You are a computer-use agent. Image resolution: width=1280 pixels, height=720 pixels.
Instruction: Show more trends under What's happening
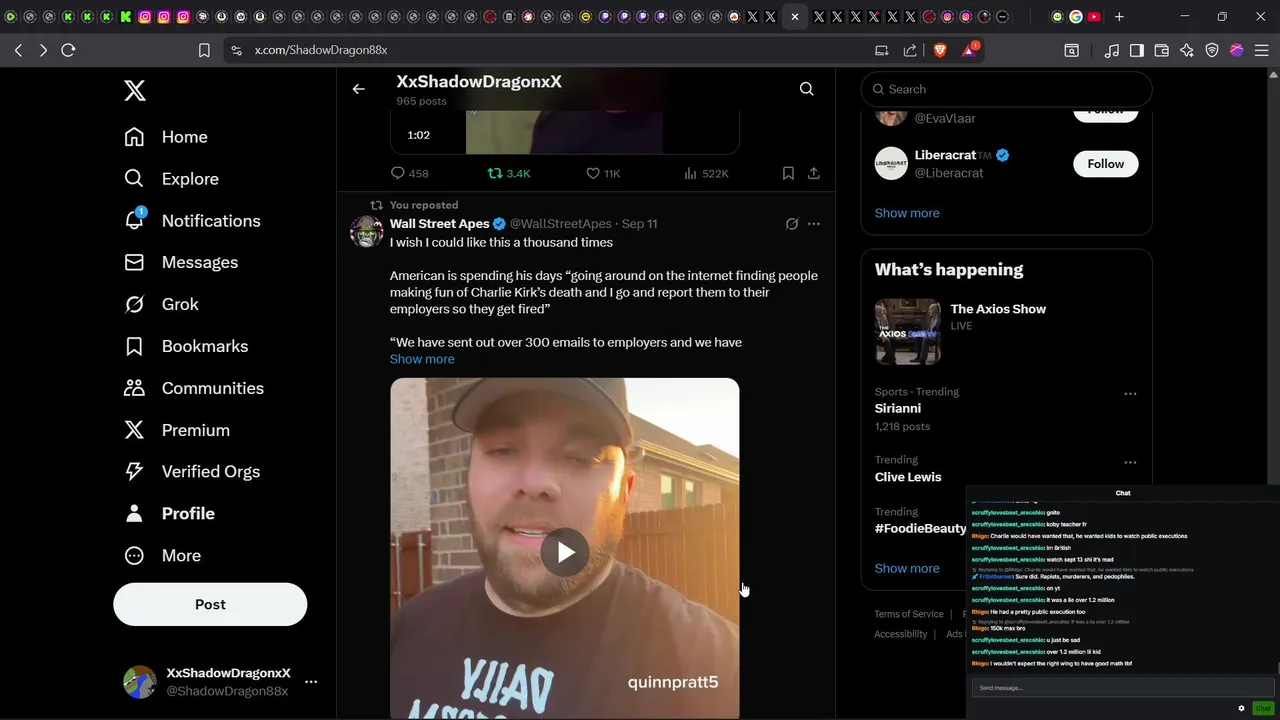coord(907,568)
